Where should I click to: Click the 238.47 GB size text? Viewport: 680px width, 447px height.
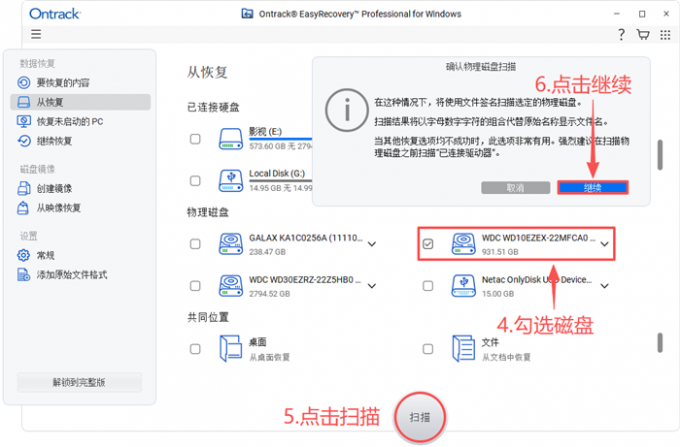click(x=267, y=251)
